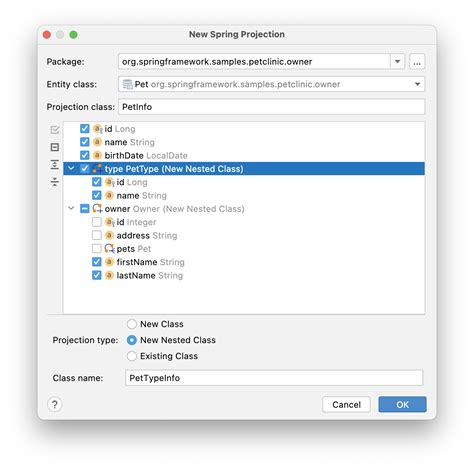Check the id Integer checkbox

pyautogui.click(x=97, y=222)
